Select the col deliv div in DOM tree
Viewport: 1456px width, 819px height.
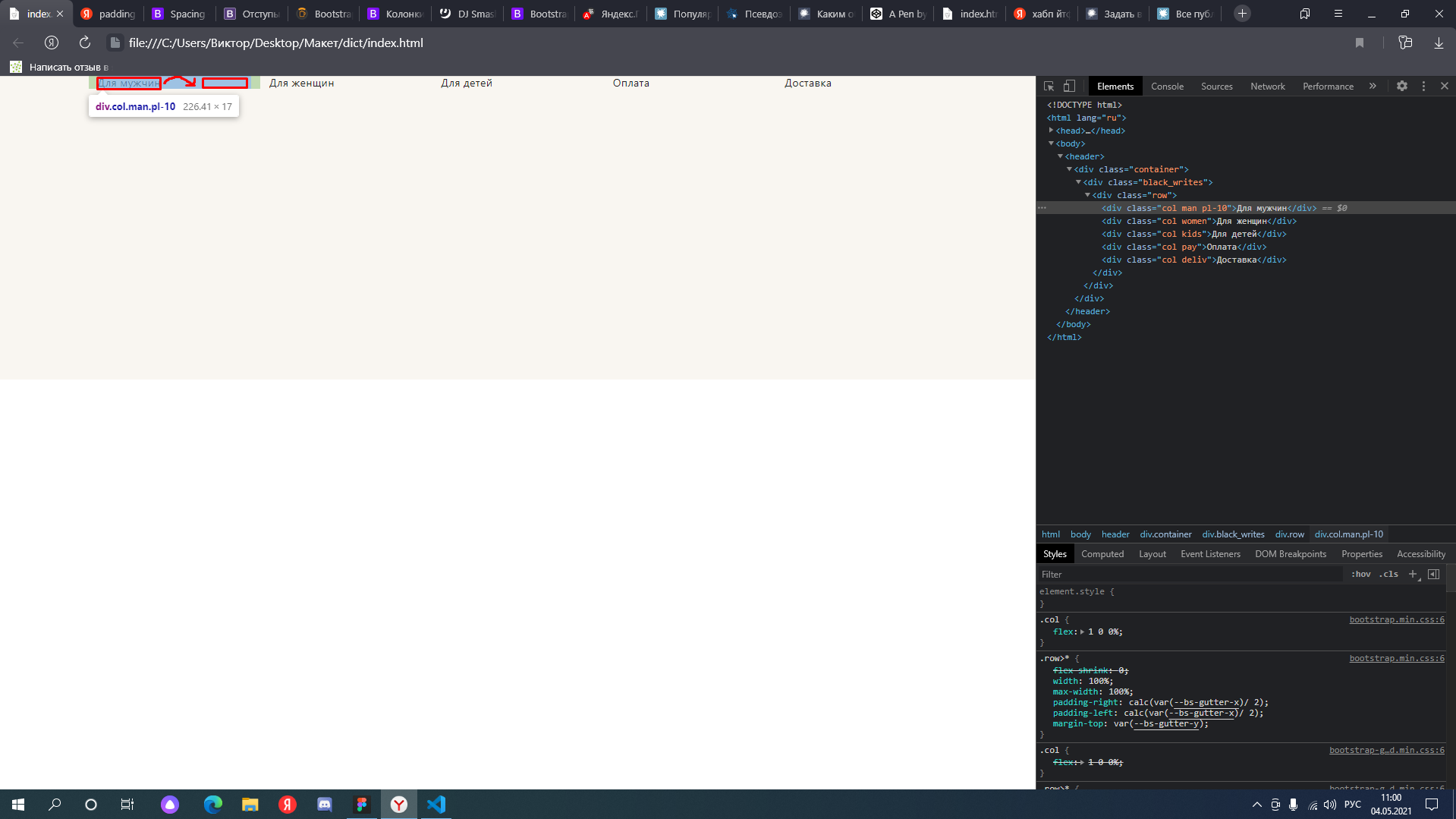(x=1193, y=260)
